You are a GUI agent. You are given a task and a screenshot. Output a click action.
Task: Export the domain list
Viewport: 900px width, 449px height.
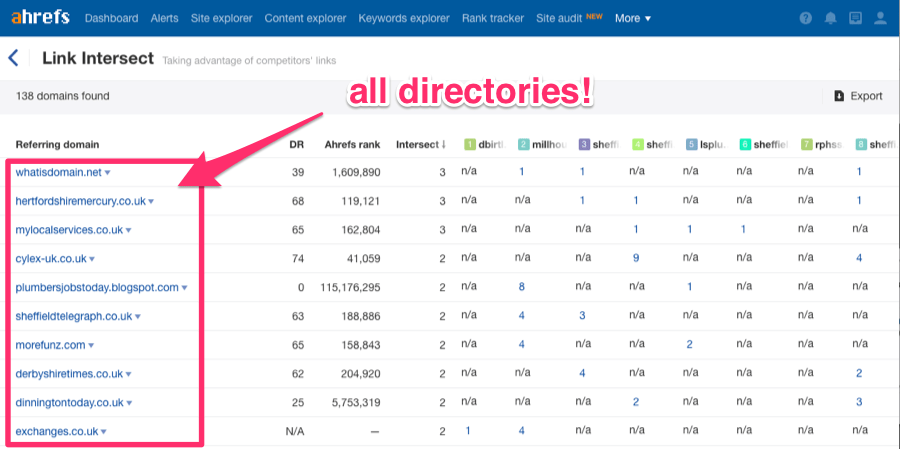click(858, 96)
